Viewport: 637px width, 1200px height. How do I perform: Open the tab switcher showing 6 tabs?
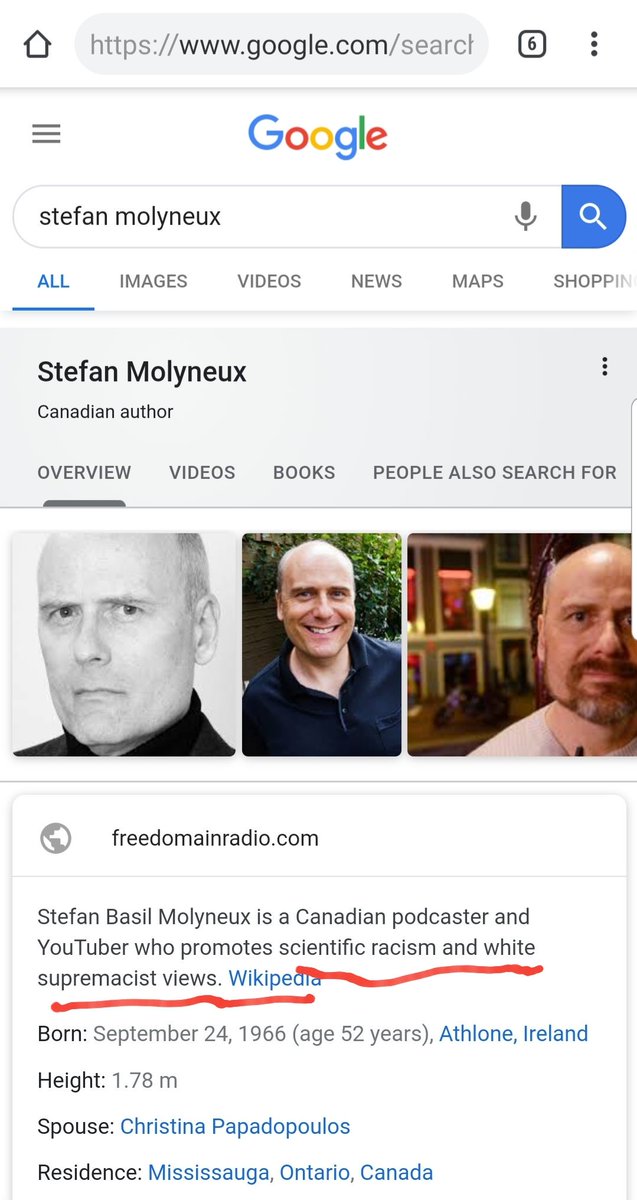pos(531,44)
